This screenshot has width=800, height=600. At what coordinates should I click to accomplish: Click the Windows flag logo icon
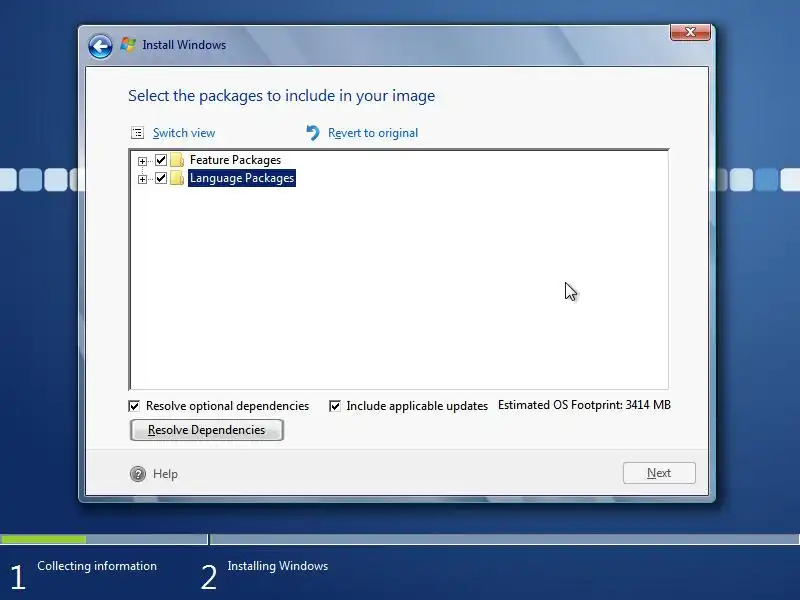(128, 45)
